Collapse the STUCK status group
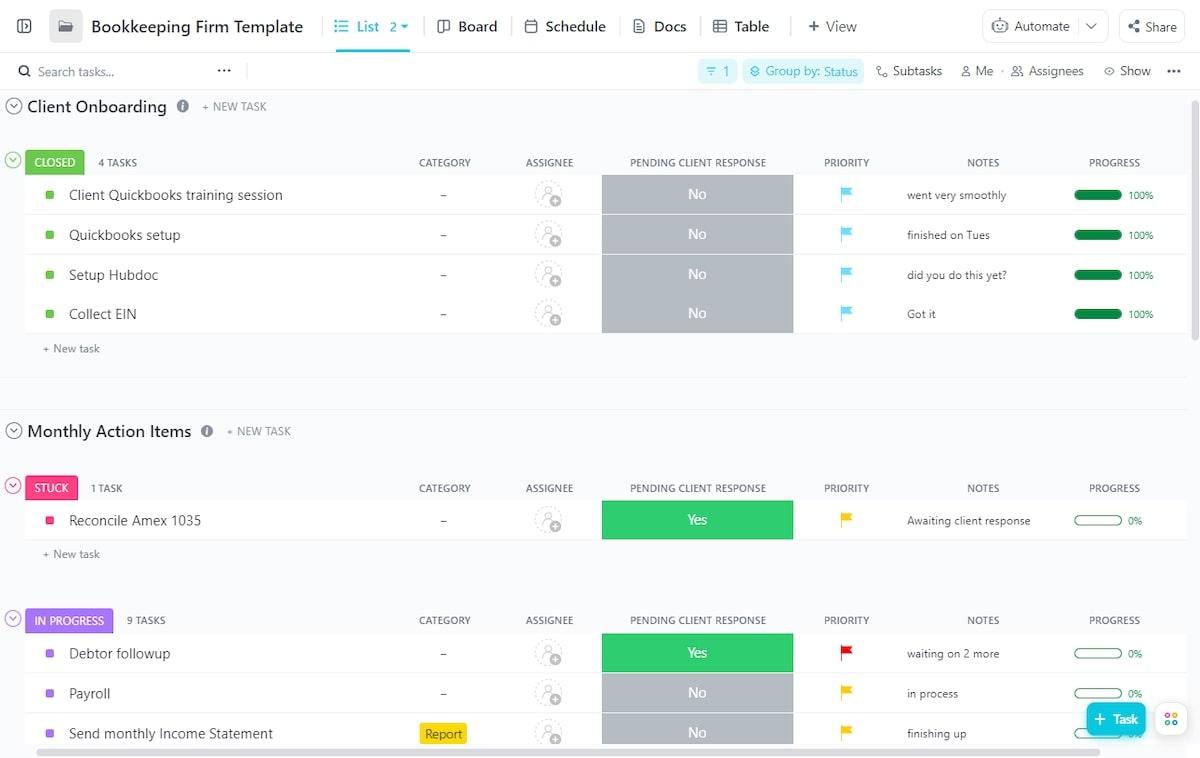1200x758 pixels. (x=13, y=486)
